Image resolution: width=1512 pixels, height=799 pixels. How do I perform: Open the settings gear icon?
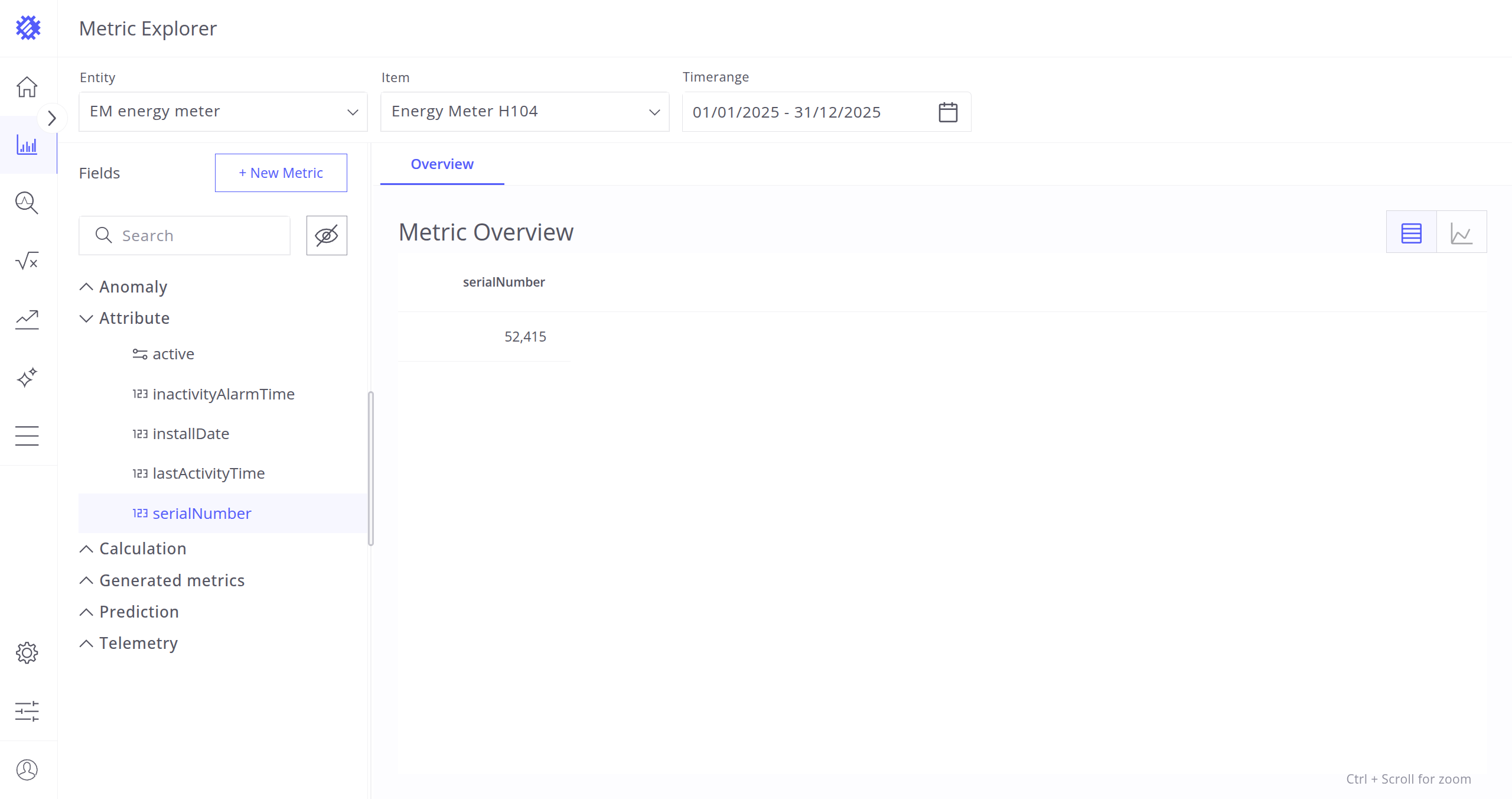tap(27, 652)
